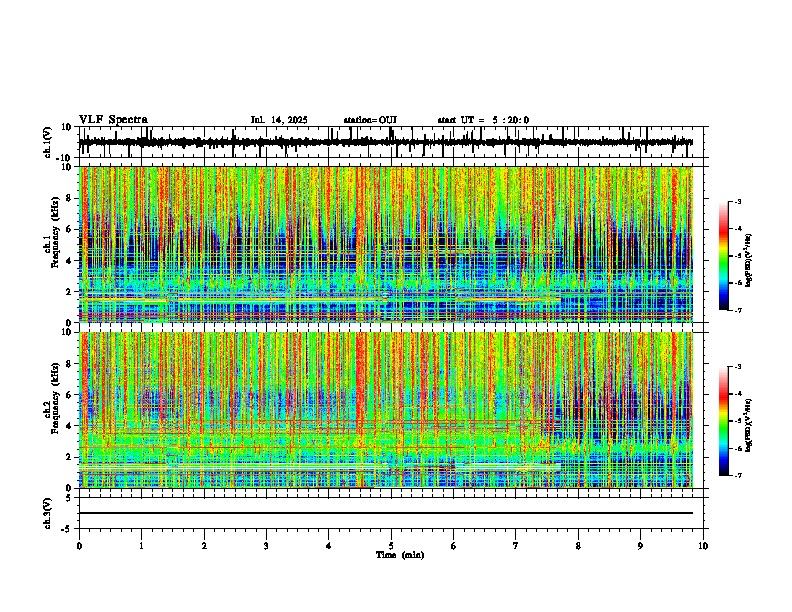Click the '8' kHz tick of ch.1 frequency axis
Screen dimensions: 792x612
(x=70, y=198)
